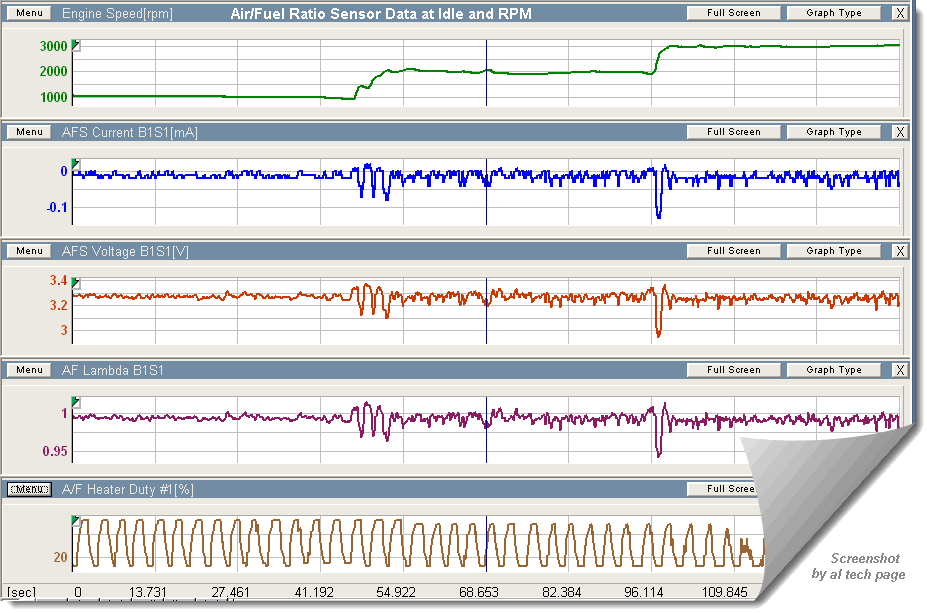Open the AF Lambda B1S1 Menu
The image size is (927, 613).
click(x=29, y=370)
